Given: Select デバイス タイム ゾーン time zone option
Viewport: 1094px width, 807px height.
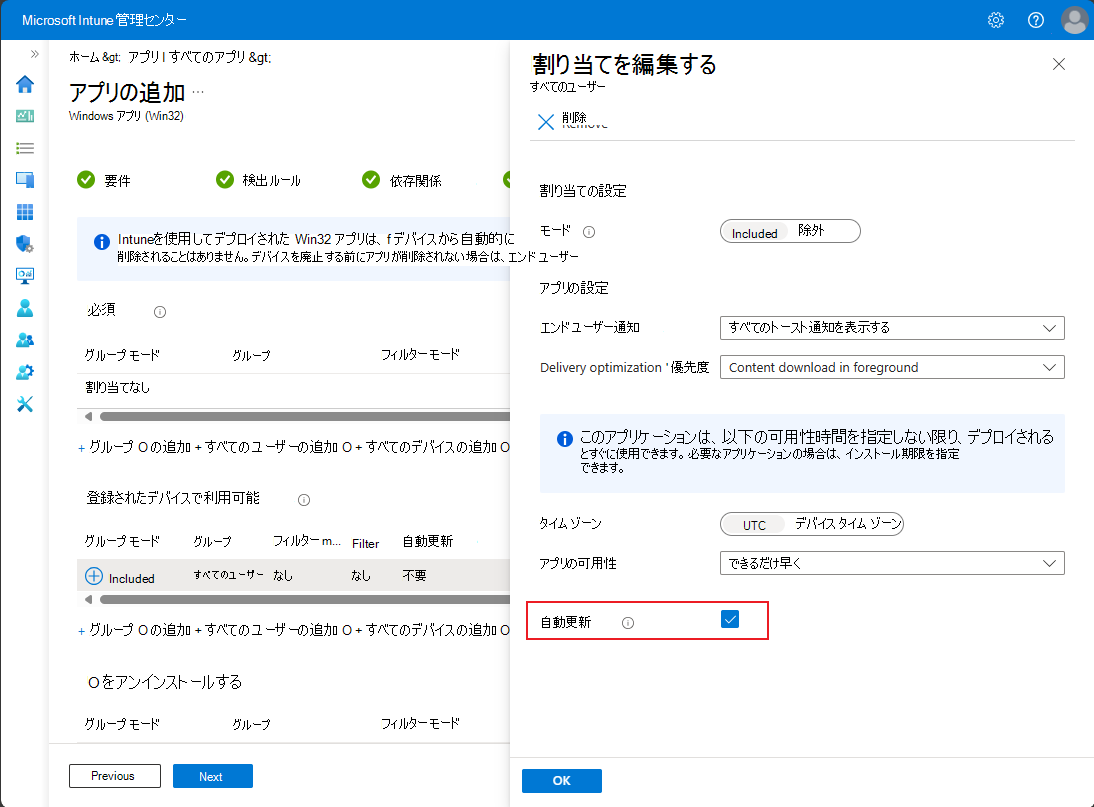Looking at the screenshot, I should click(848, 524).
